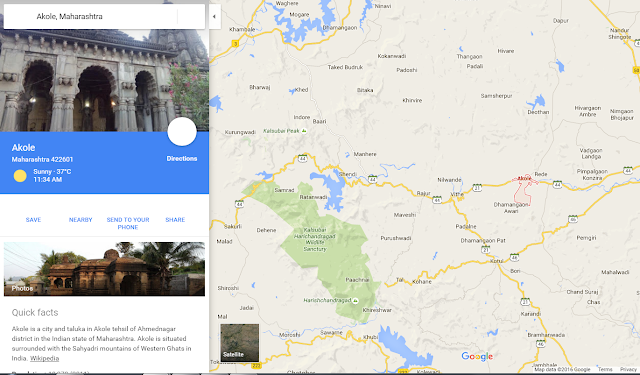Click the Shendi town label
This screenshot has width=640, height=375.
[x=348, y=174]
